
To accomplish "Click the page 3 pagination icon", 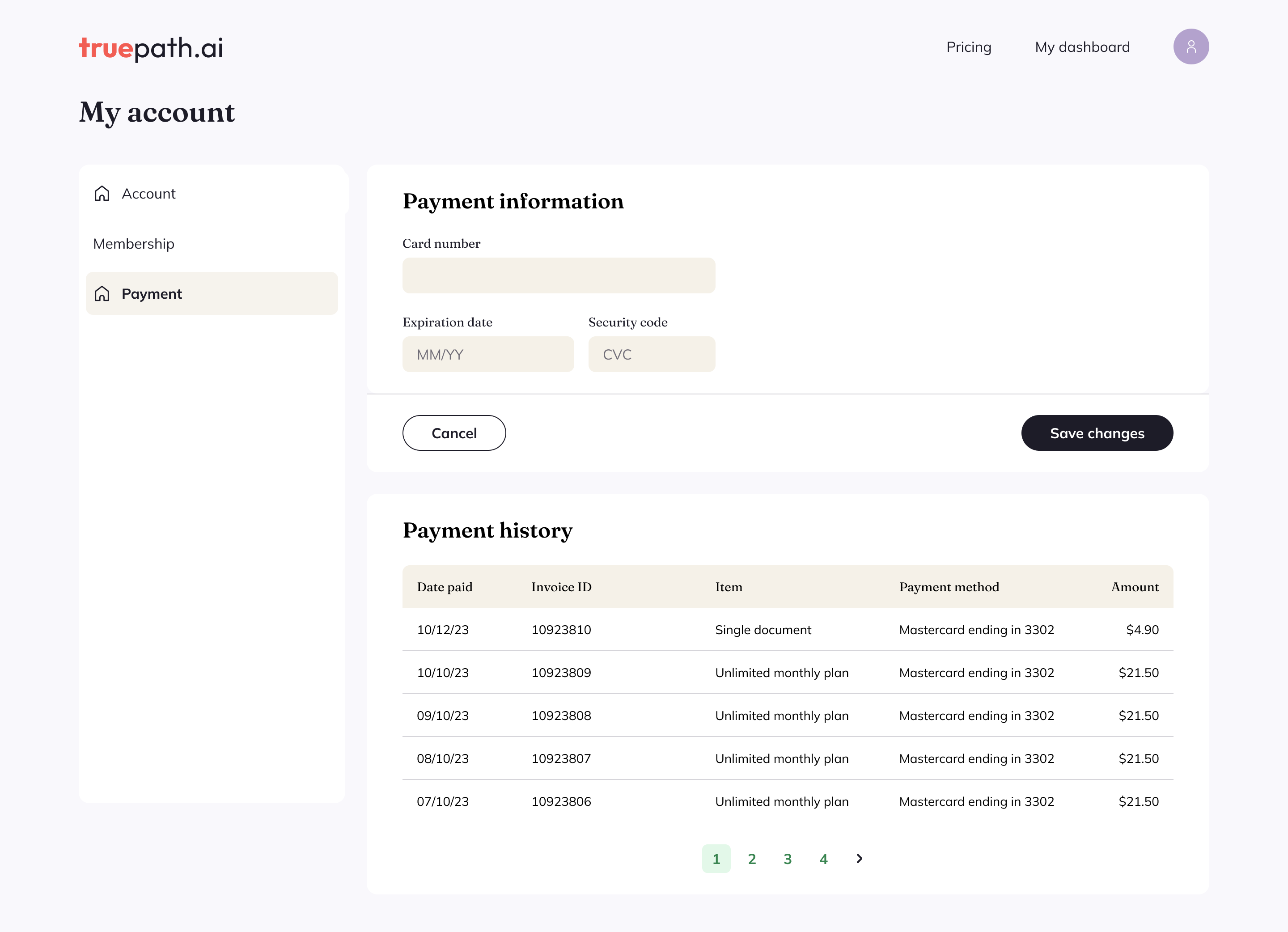I will pos(787,858).
